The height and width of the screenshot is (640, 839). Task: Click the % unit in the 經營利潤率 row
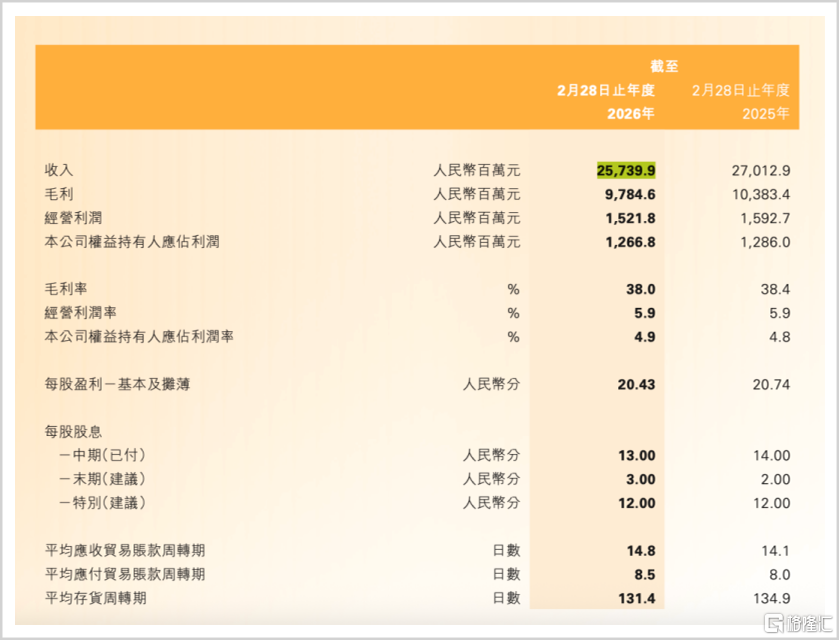point(513,313)
